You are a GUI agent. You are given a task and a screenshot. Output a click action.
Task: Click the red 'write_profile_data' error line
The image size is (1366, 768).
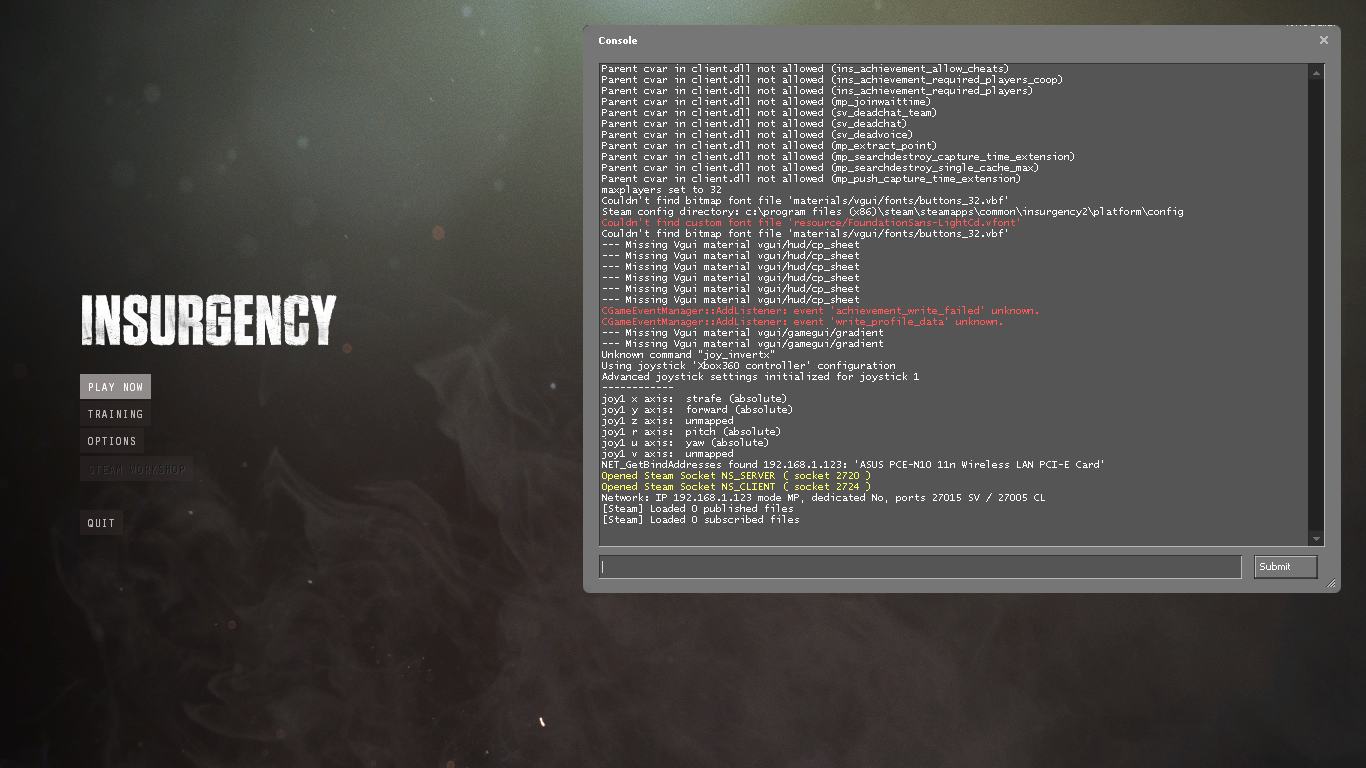click(802, 322)
